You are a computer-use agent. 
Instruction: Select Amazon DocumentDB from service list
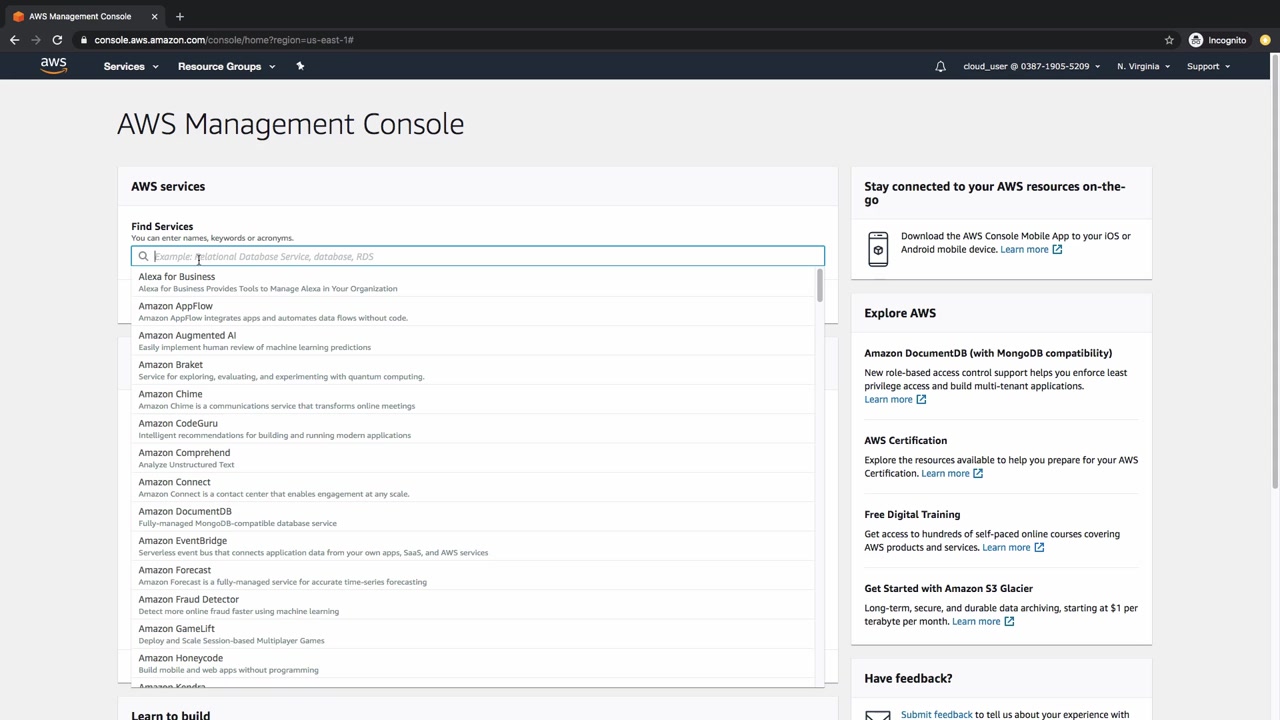185,511
